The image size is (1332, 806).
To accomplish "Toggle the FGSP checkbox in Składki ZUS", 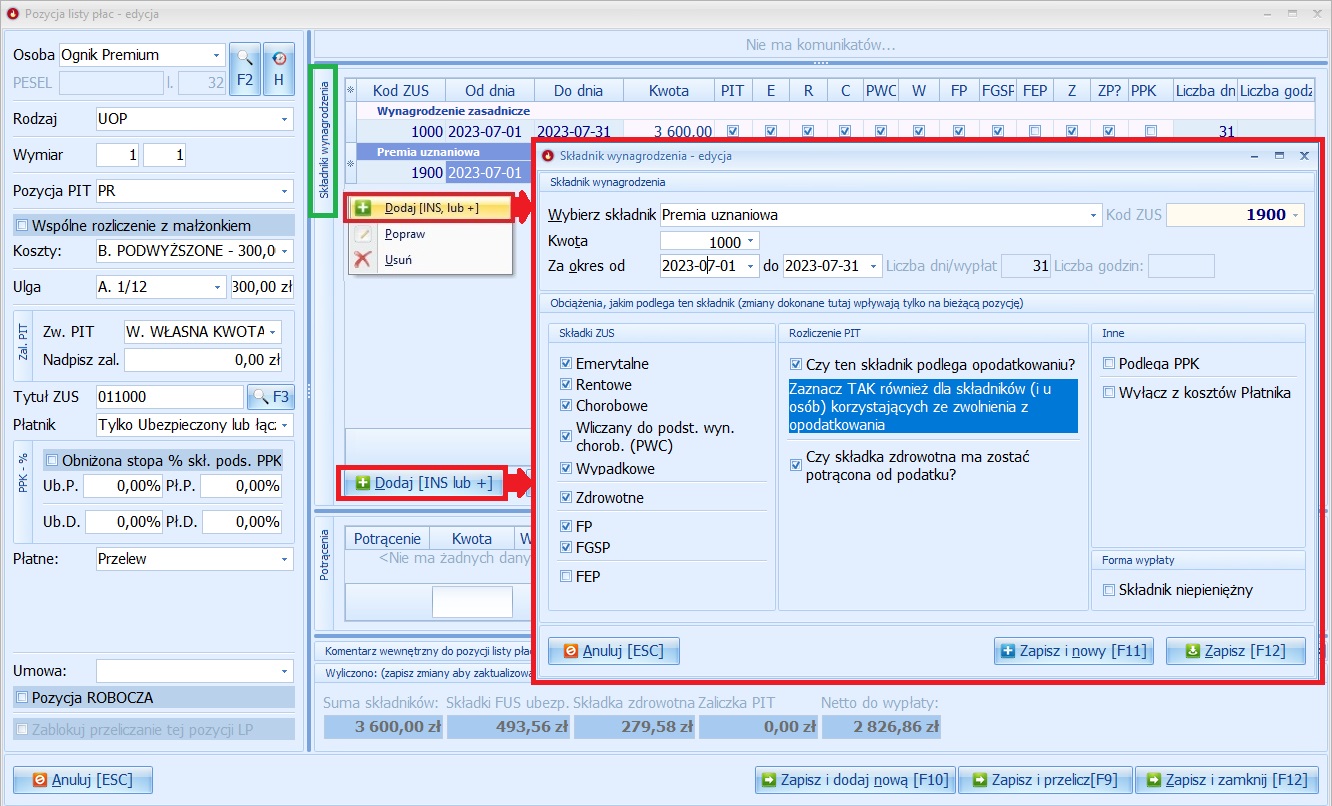I will 566,547.
